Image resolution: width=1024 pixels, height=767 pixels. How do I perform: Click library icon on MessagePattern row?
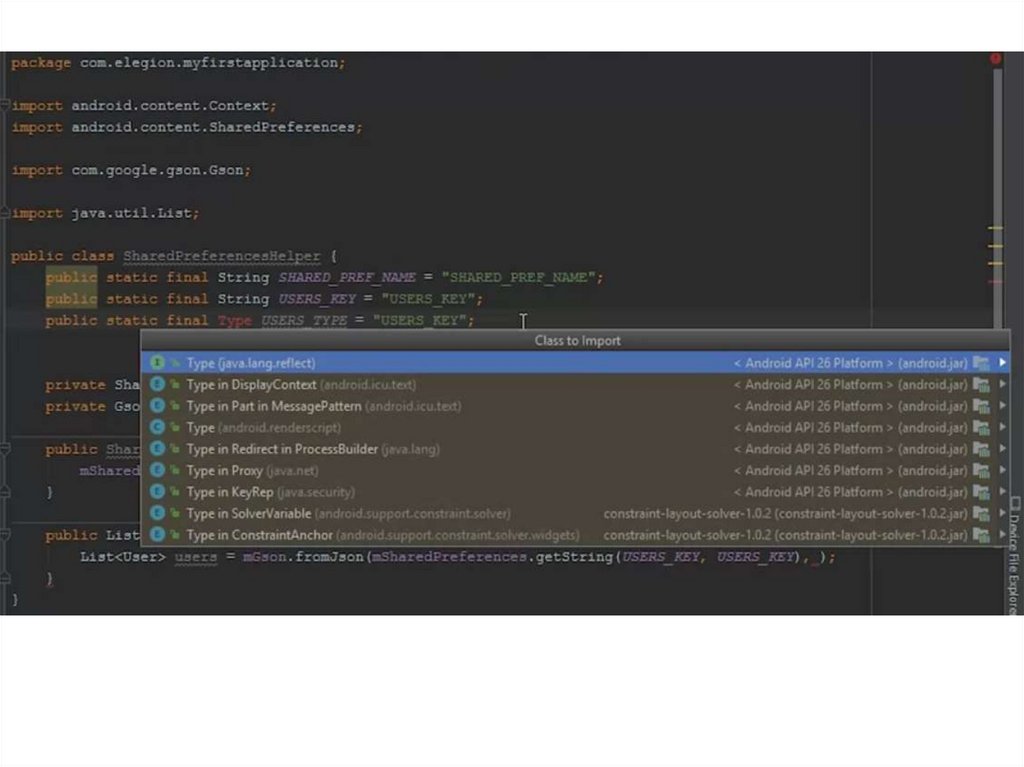[981, 406]
